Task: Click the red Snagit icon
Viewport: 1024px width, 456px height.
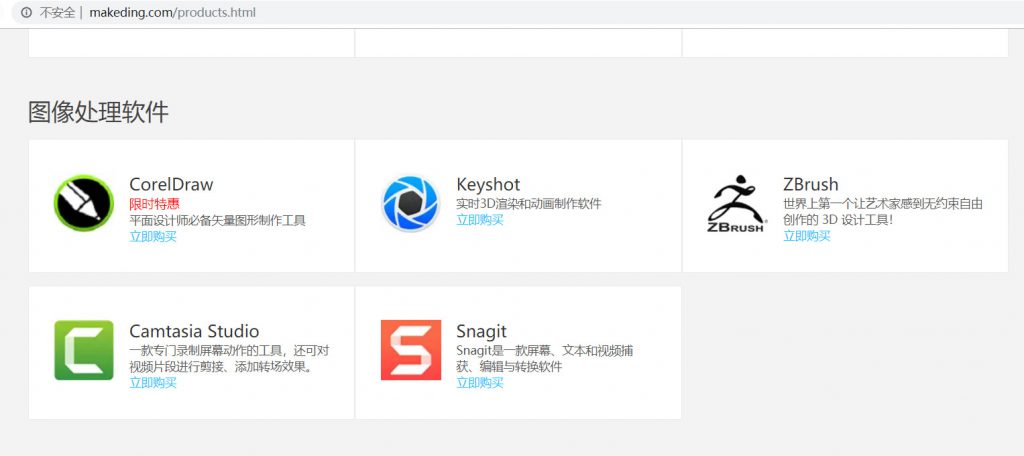Action: click(x=410, y=350)
